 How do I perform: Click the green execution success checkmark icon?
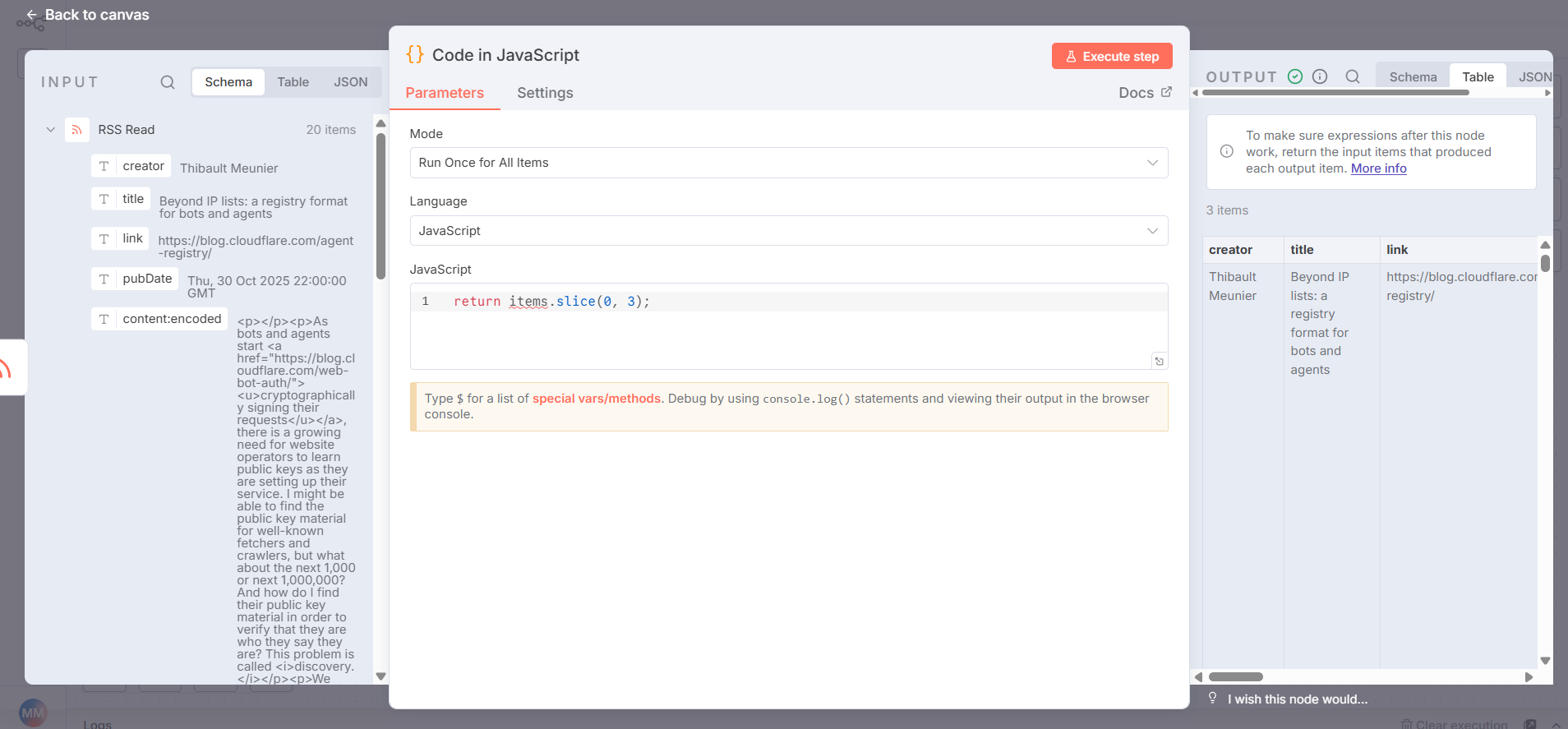[1295, 76]
